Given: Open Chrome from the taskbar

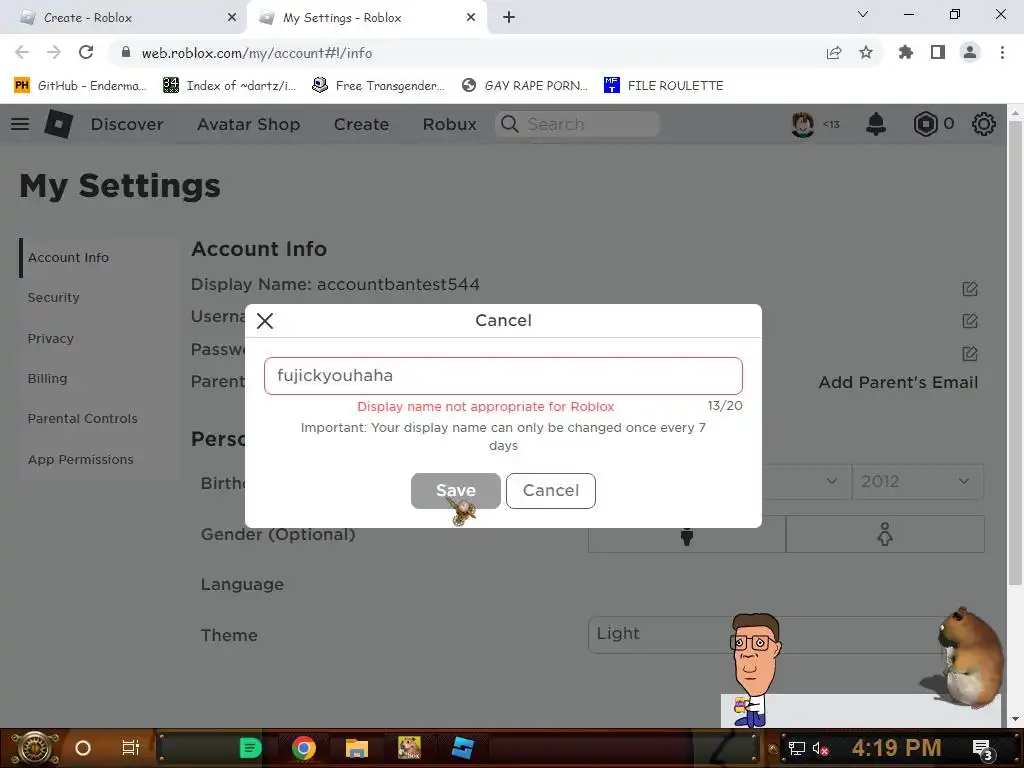Looking at the screenshot, I should (x=304, y=748).
